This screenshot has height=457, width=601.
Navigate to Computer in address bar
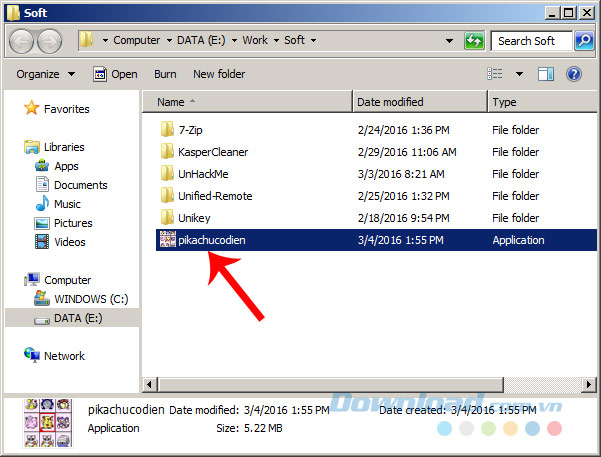[x=137, y=40]
